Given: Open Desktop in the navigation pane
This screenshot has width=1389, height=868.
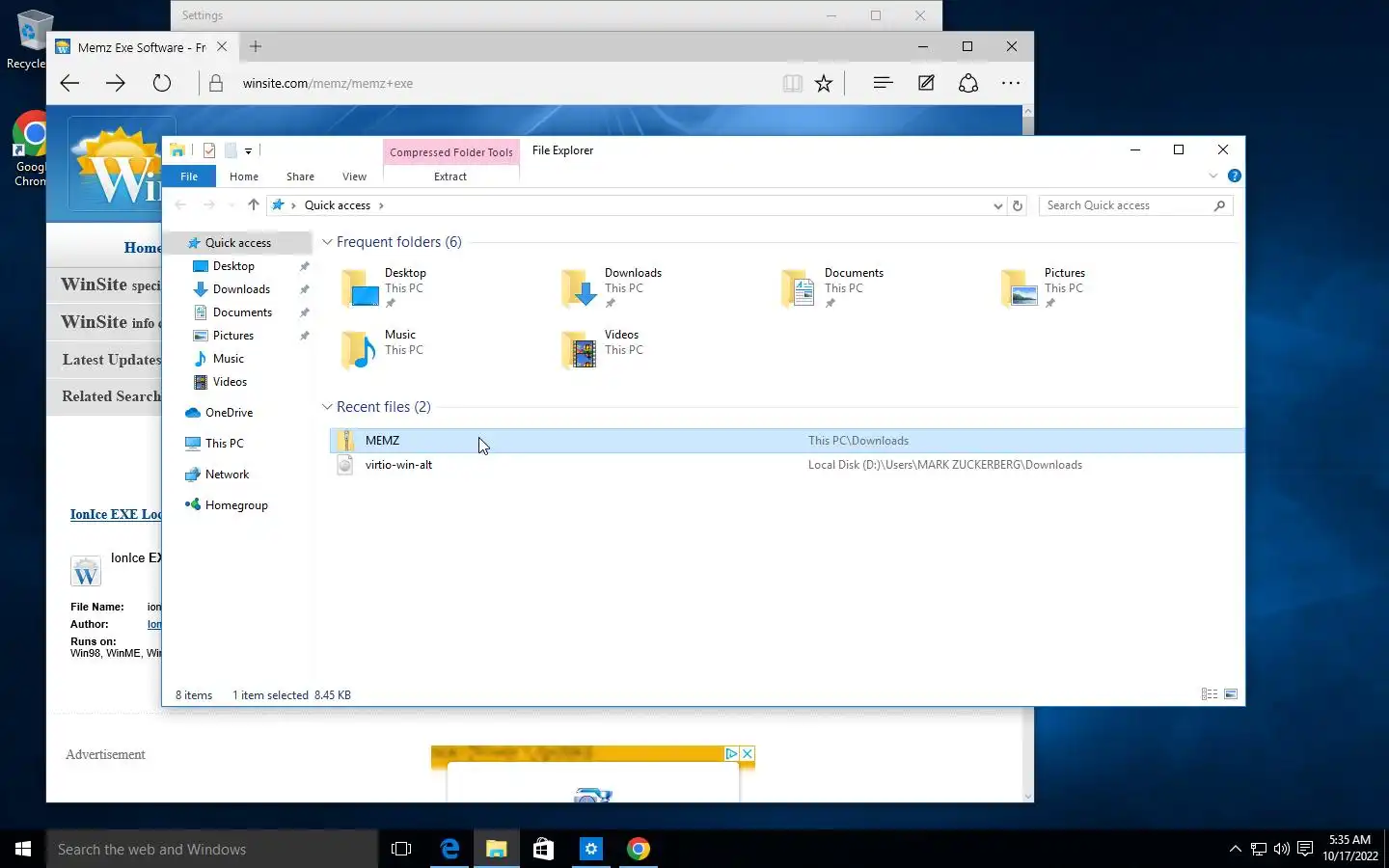Looking at the screenshot, I should [x=233, y=266].
